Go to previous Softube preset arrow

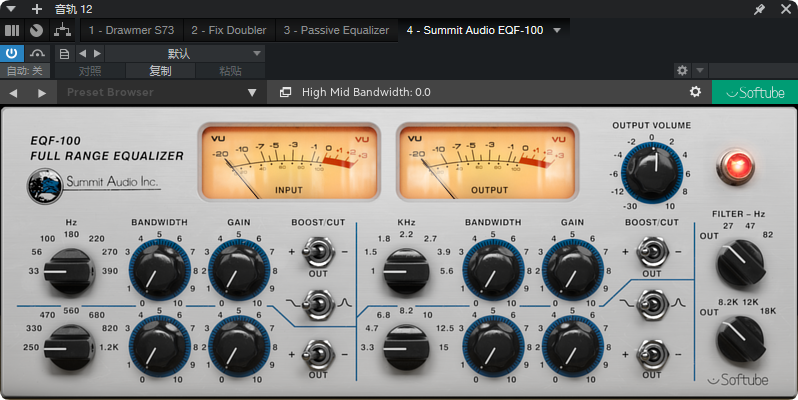(x=13, y=93)
